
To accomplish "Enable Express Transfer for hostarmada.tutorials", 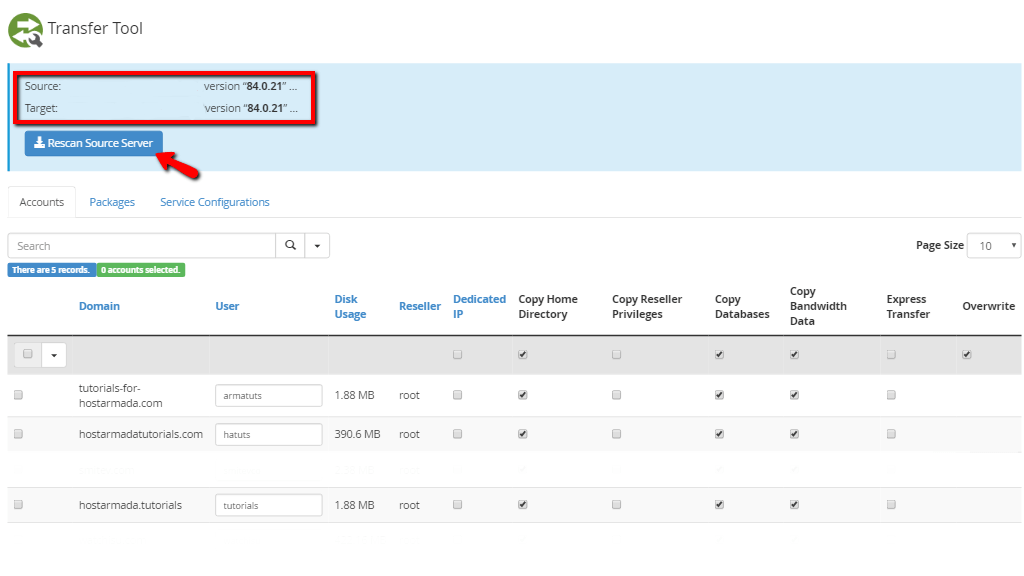I will point(891,505).
